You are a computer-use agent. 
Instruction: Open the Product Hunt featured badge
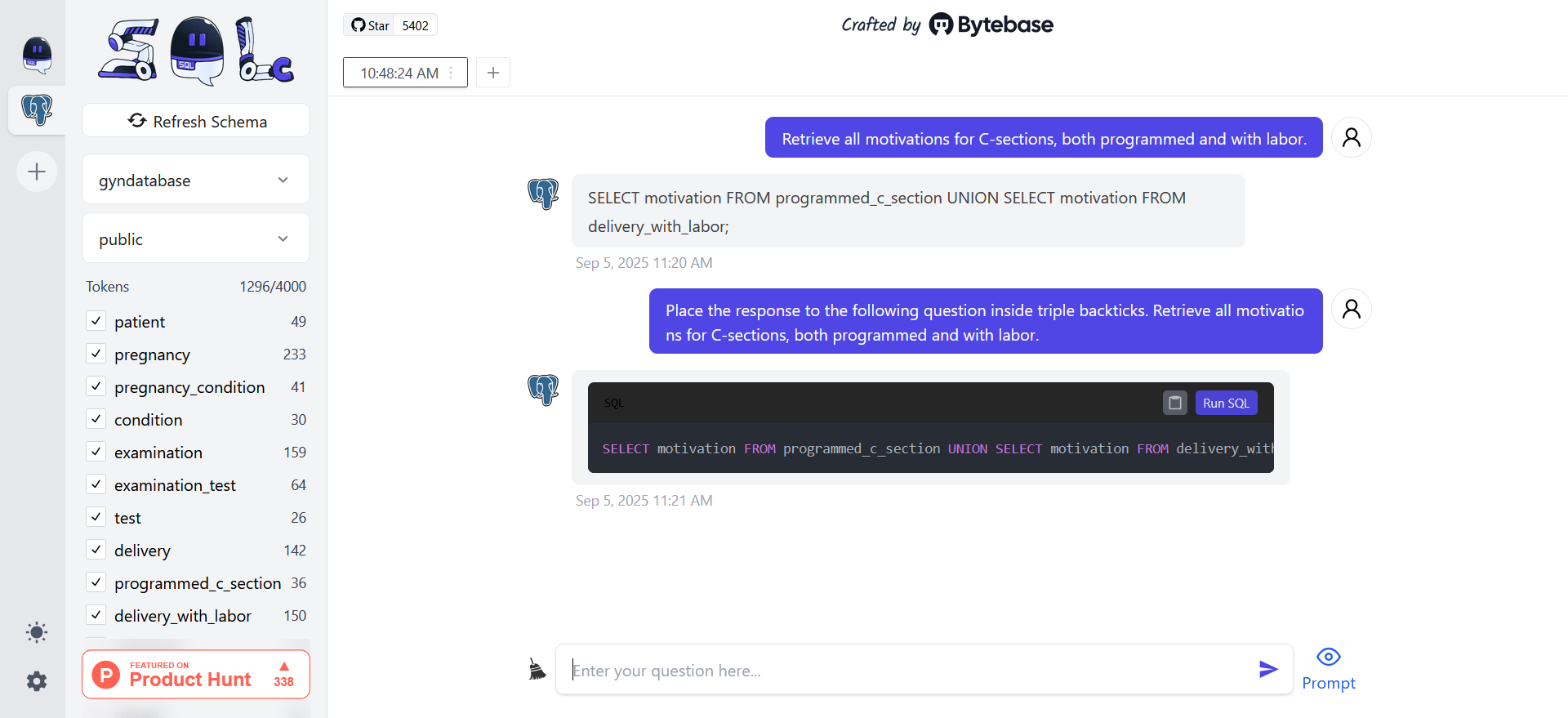(x=196, y=675)
